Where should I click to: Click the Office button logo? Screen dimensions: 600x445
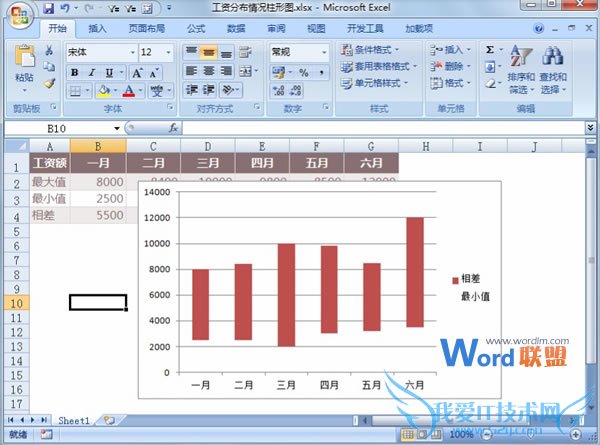pos(19,15)
